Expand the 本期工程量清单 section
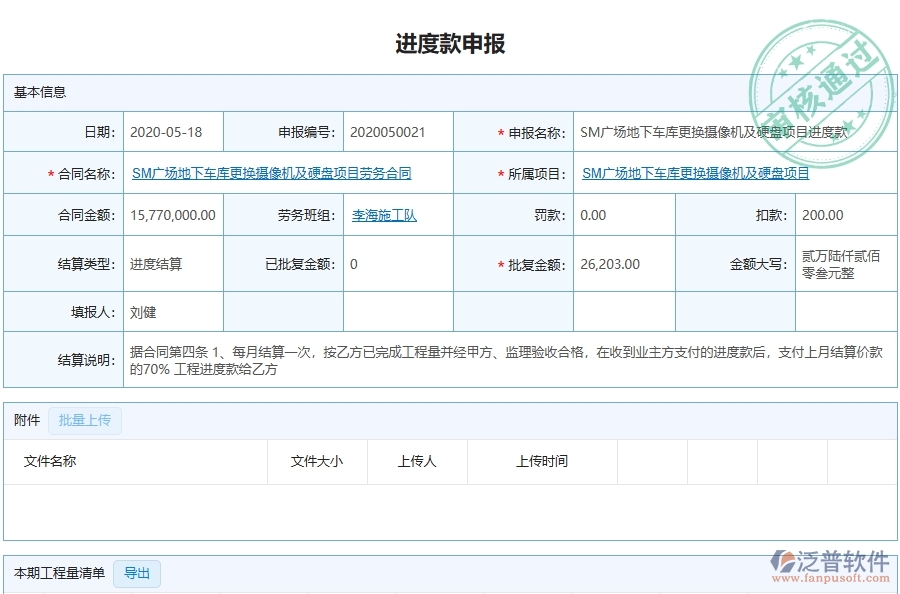 point(58,573)
